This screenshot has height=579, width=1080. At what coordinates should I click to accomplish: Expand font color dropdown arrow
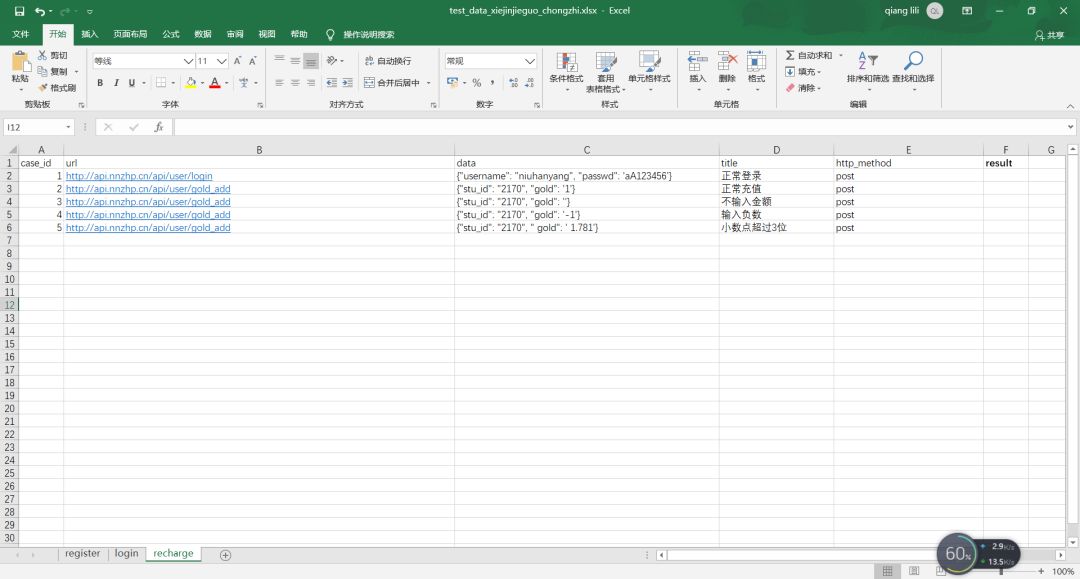click(x=227, y=83)
